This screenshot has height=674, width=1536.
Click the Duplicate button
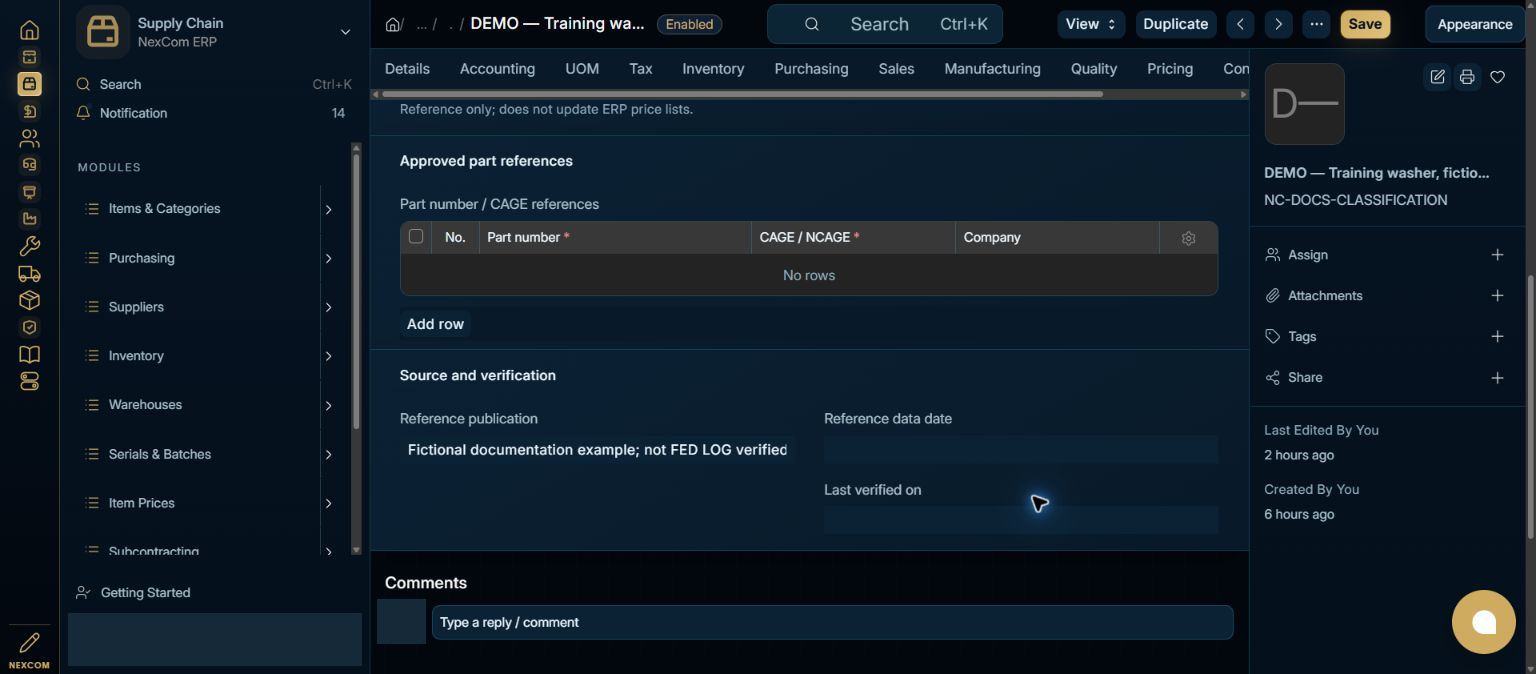pos(1176,24)
